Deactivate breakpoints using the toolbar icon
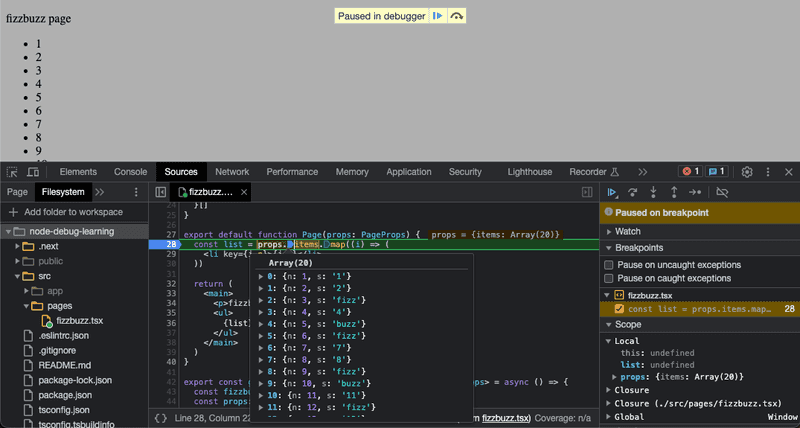Screen dimensions: 800x428 (x=722, y=192)
